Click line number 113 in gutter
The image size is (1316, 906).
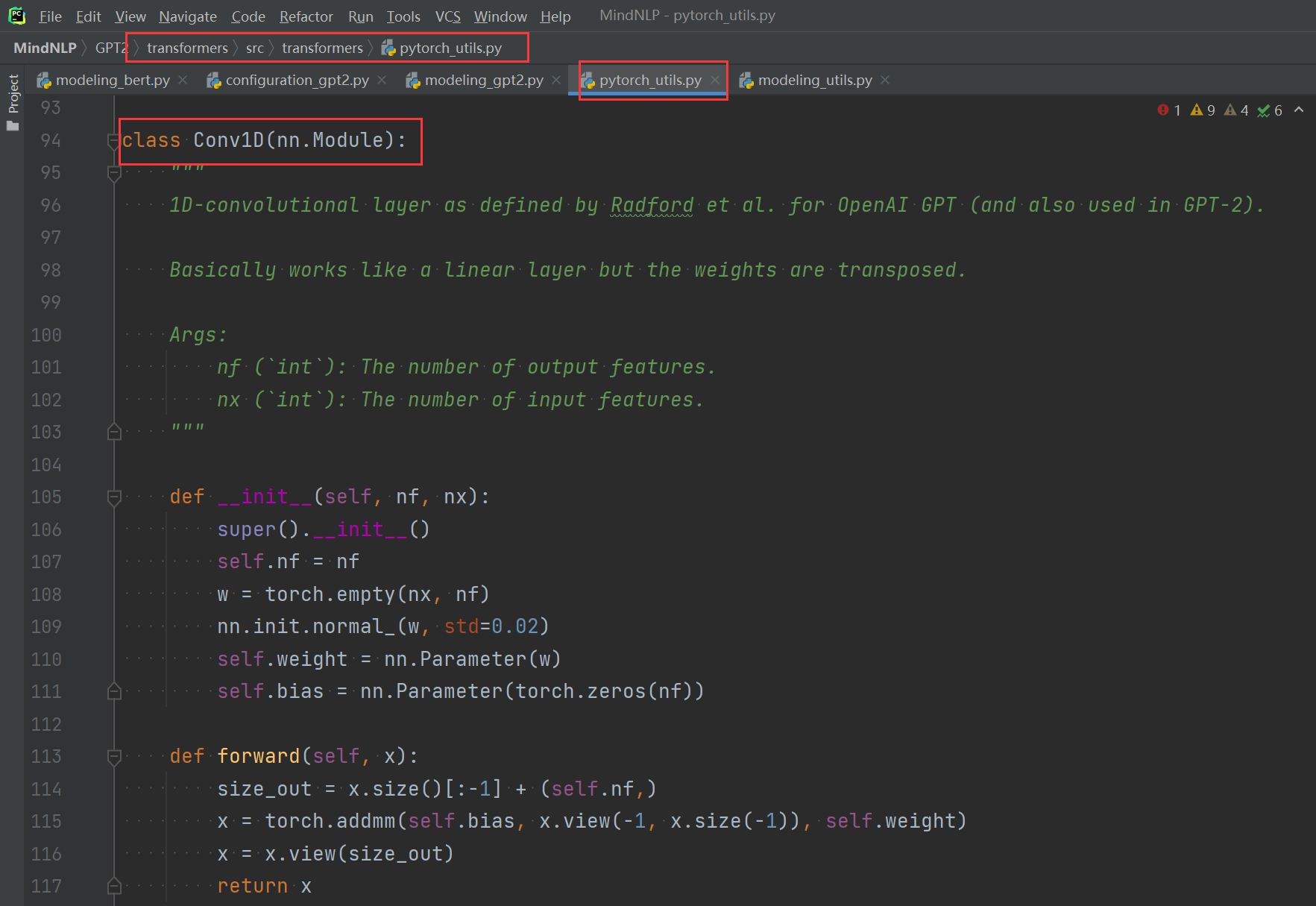tap(46, 756)
